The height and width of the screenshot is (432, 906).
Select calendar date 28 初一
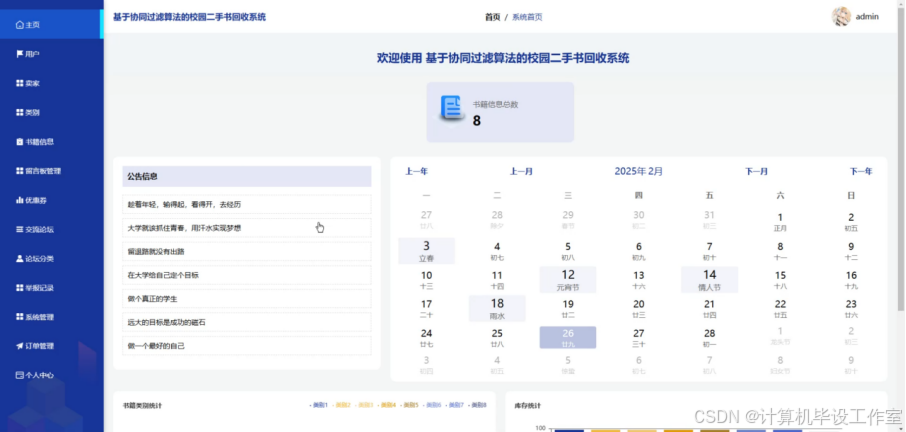710,337
